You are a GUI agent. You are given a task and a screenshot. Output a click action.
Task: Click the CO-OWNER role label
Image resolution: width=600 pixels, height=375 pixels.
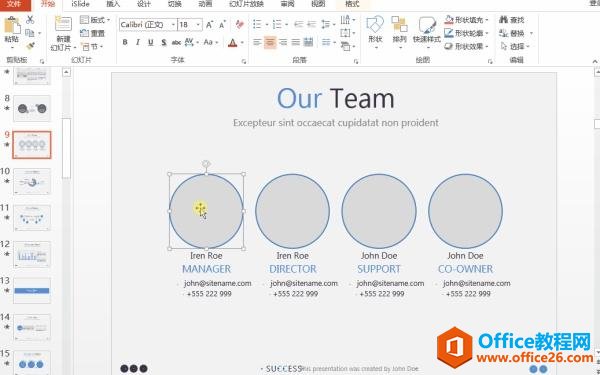point(465,269)
